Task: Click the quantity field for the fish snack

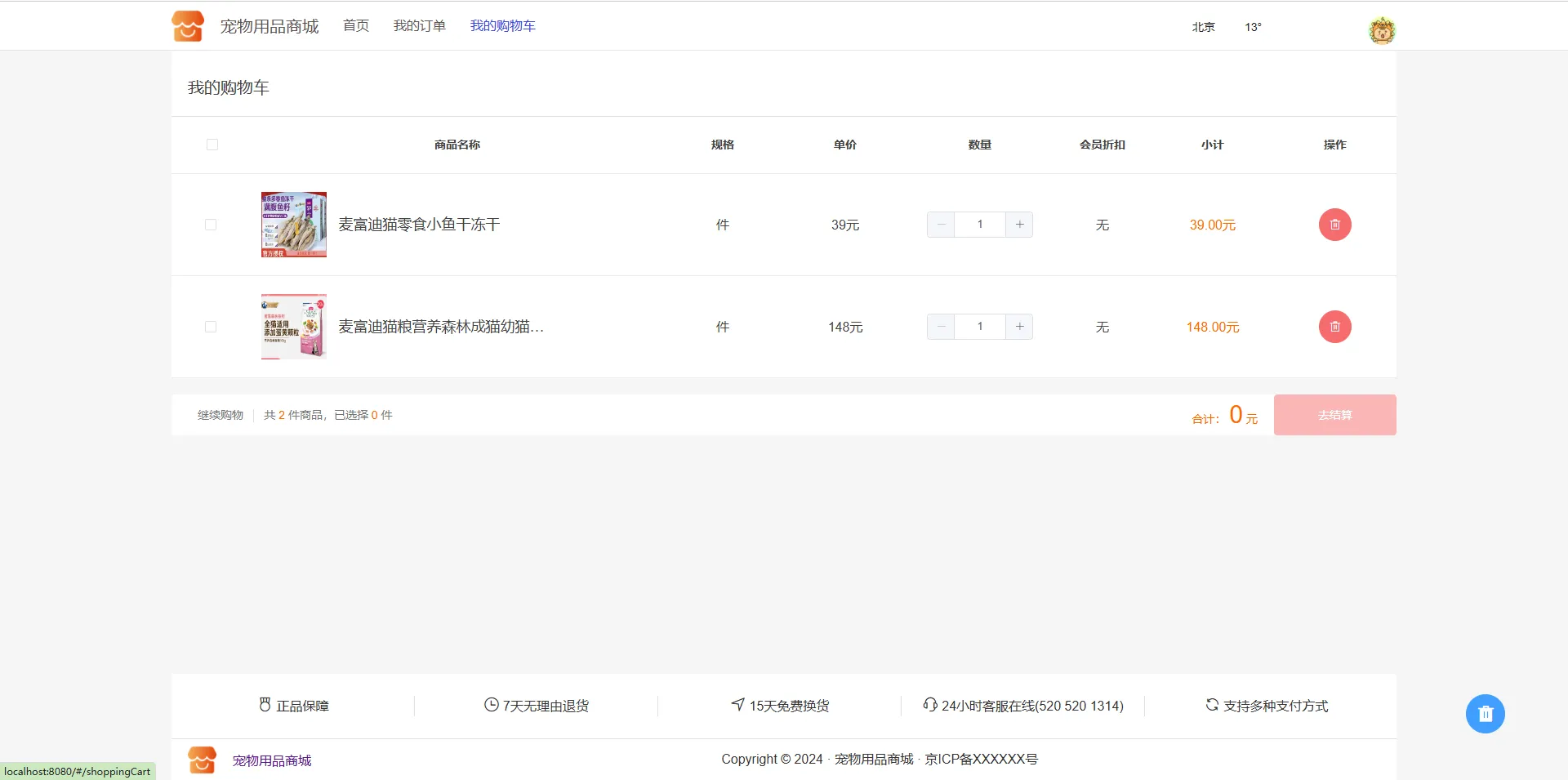Action: click(x=980, y=225)
